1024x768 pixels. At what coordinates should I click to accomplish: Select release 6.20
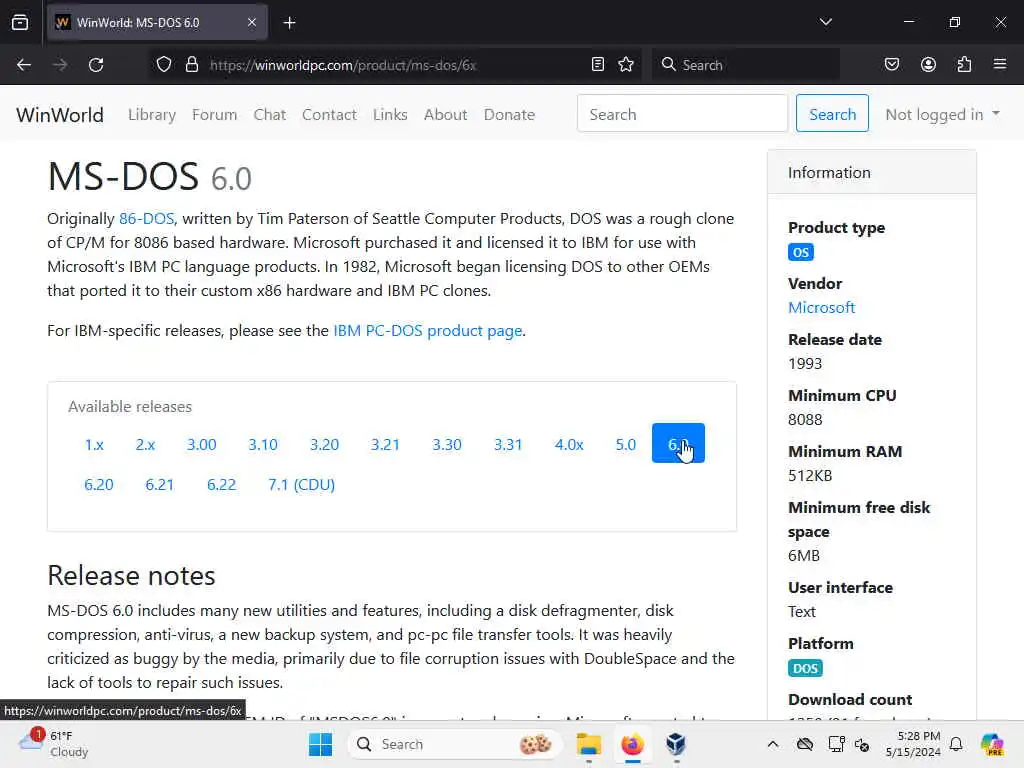99,485
